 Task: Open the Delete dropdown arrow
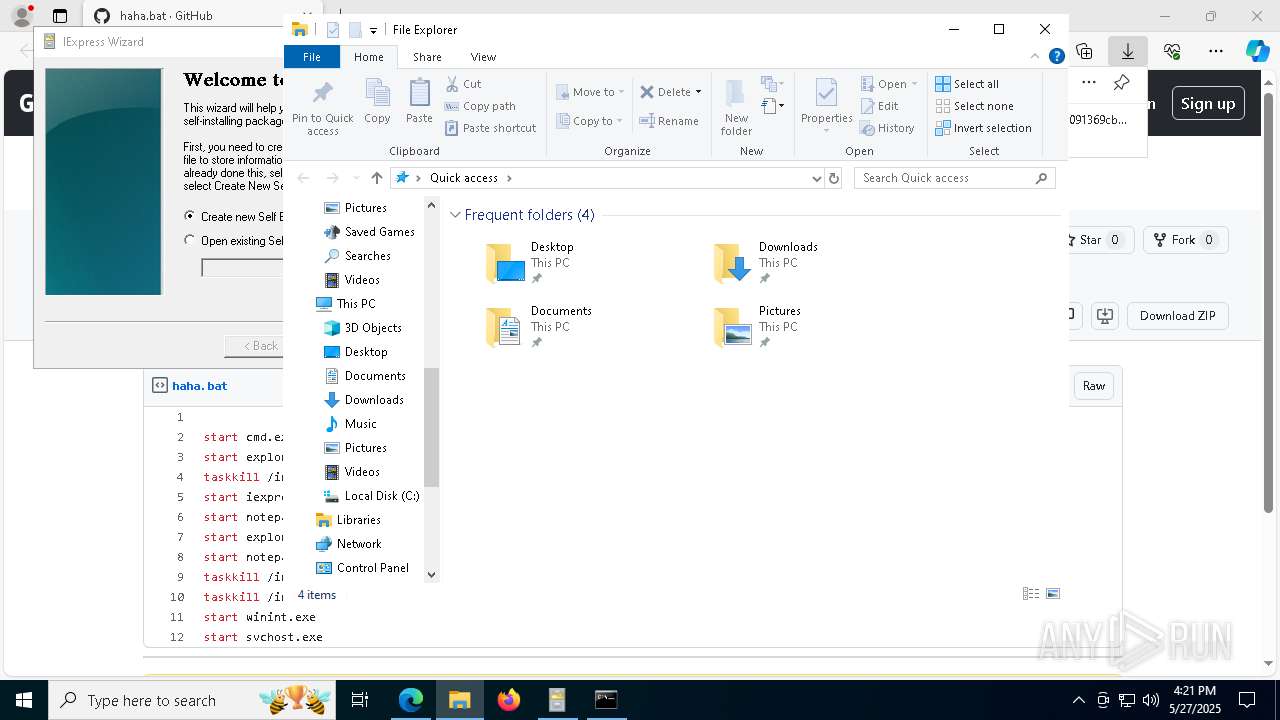click(x=698, y=92)
